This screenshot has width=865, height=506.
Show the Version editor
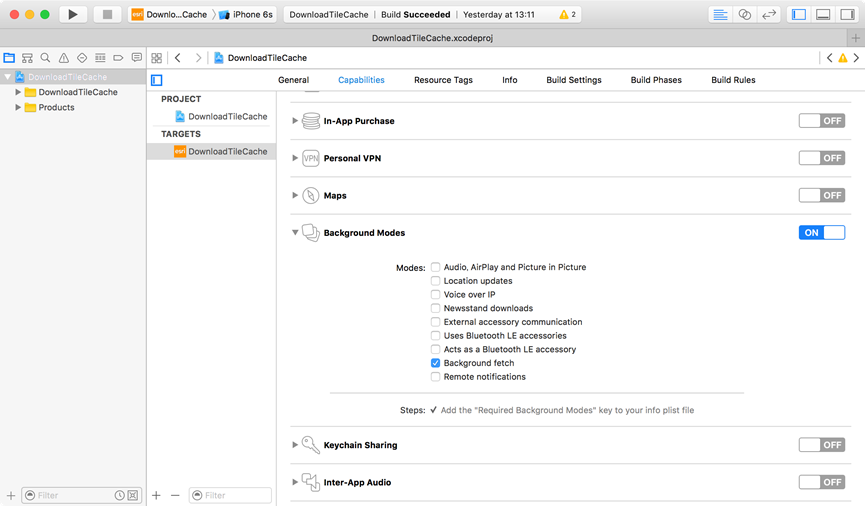768,14
